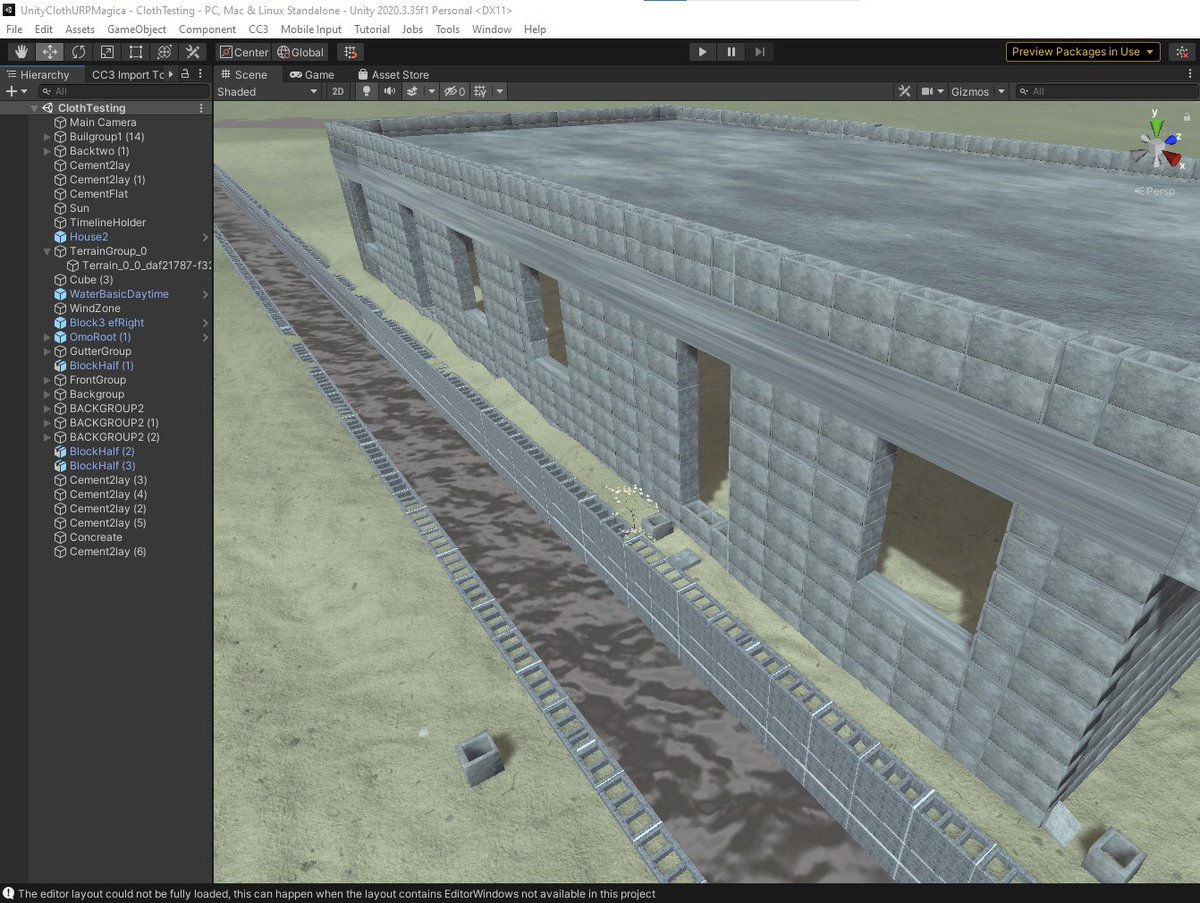This screenshot has width=1200, height=903.
Task: Toggle the Hierarchy panel lock
Action: (x=186, y=74)
